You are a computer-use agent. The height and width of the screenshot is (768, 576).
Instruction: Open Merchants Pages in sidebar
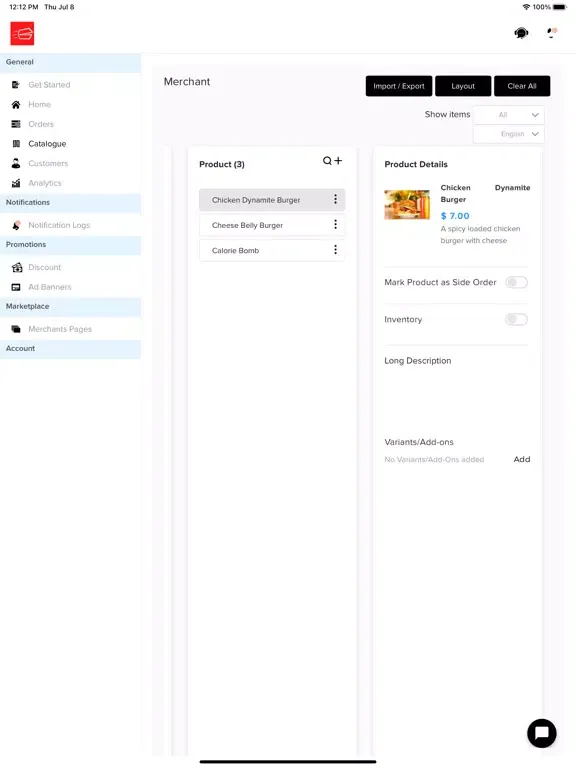[60, 329]
